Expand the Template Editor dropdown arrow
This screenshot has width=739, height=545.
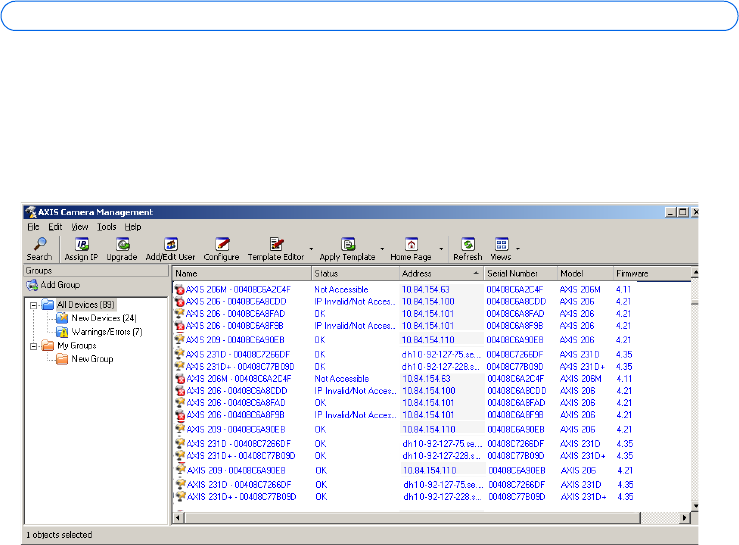[x=311, y=248]
